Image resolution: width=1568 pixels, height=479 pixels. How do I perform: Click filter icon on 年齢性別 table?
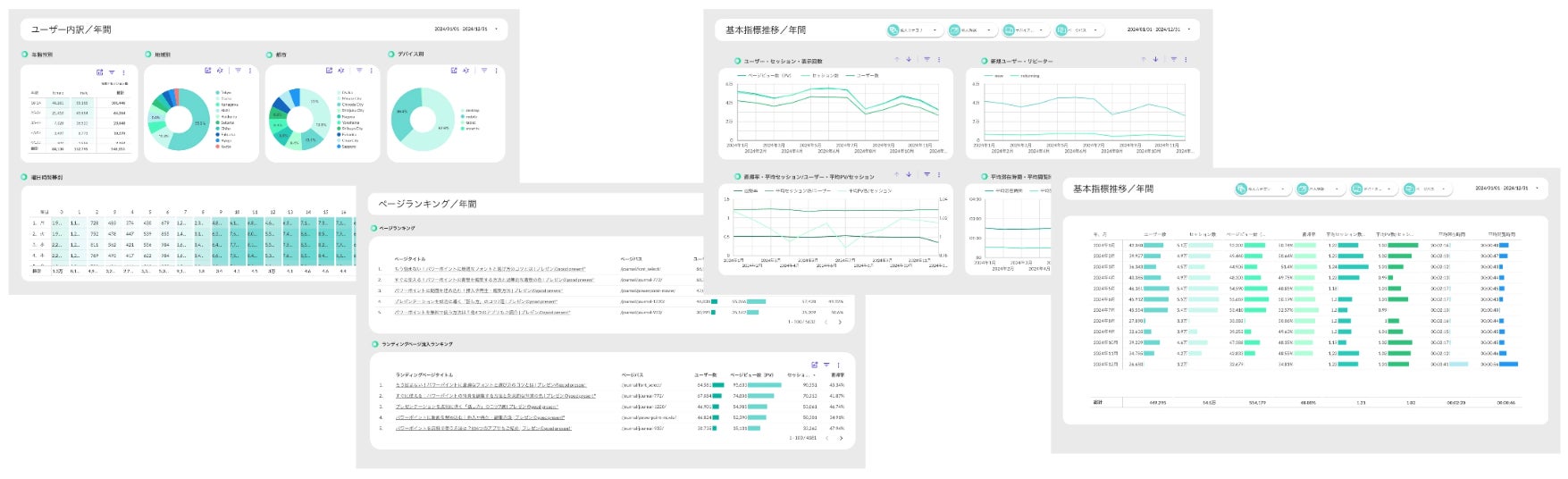click(112, 73)
